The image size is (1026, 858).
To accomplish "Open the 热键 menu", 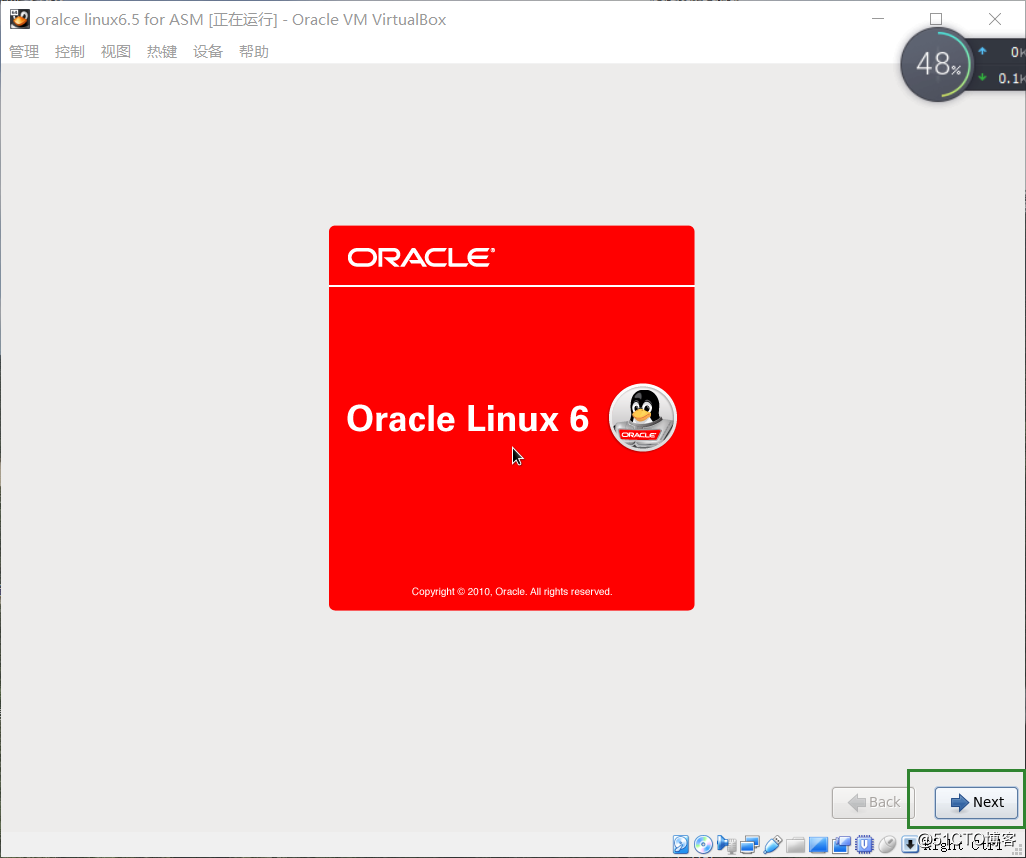I will click(162, 52).
